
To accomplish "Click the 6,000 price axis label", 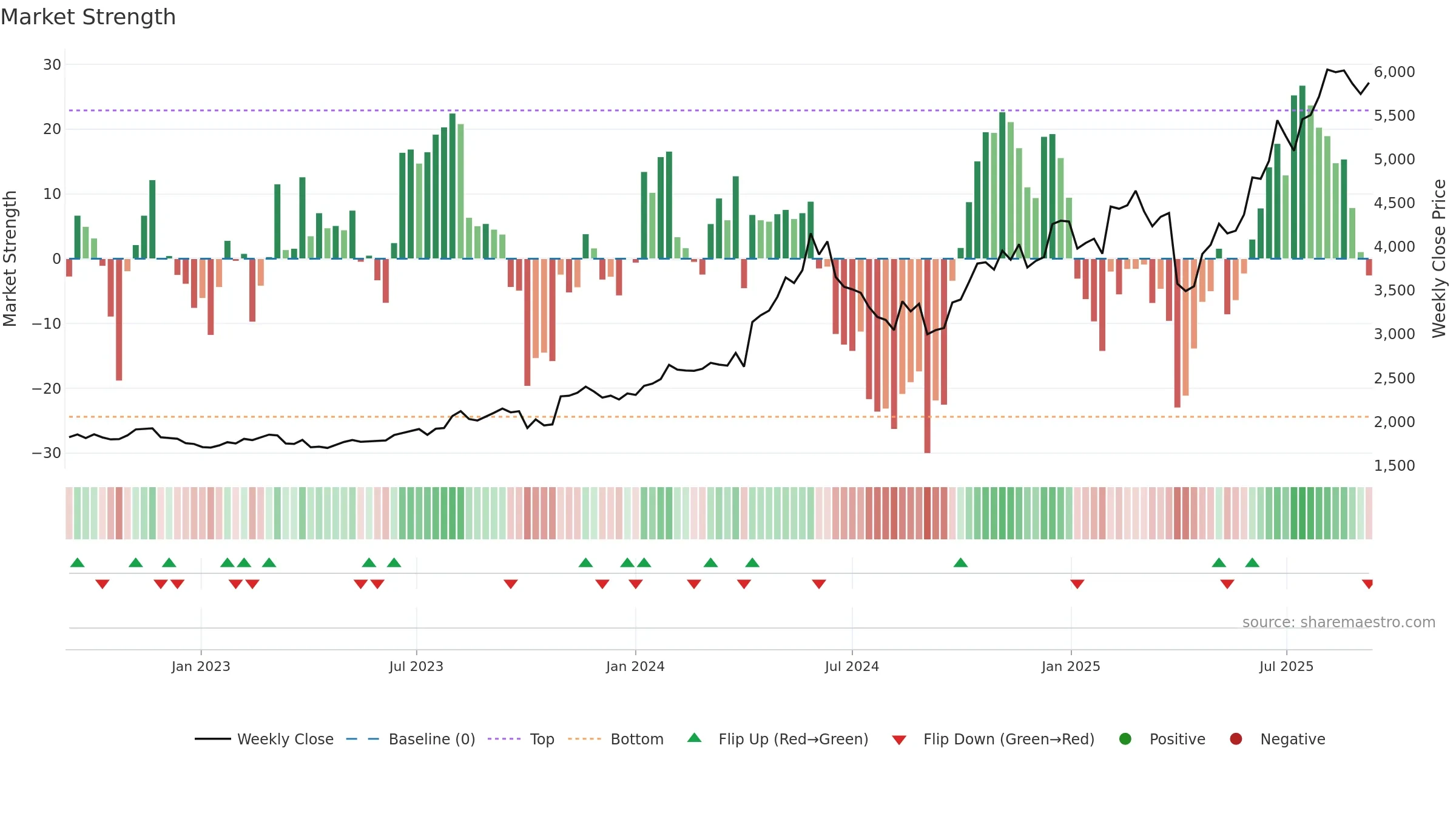I will click(x=1394, y=72).
